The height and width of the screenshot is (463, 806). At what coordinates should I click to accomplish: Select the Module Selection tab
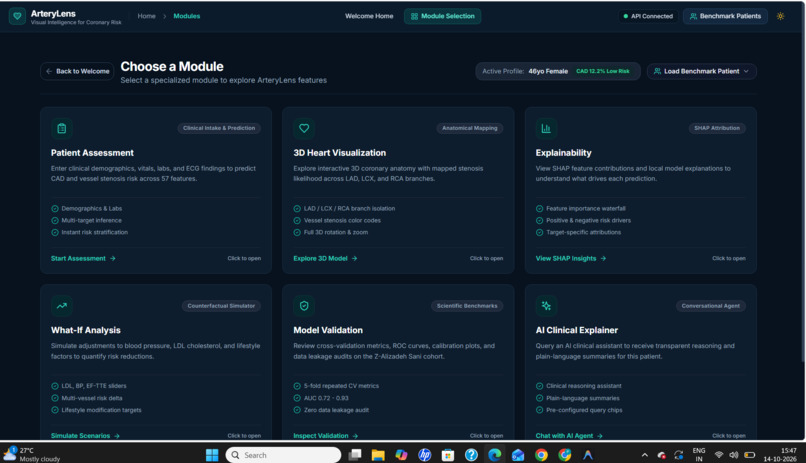[x=443, y=16]
